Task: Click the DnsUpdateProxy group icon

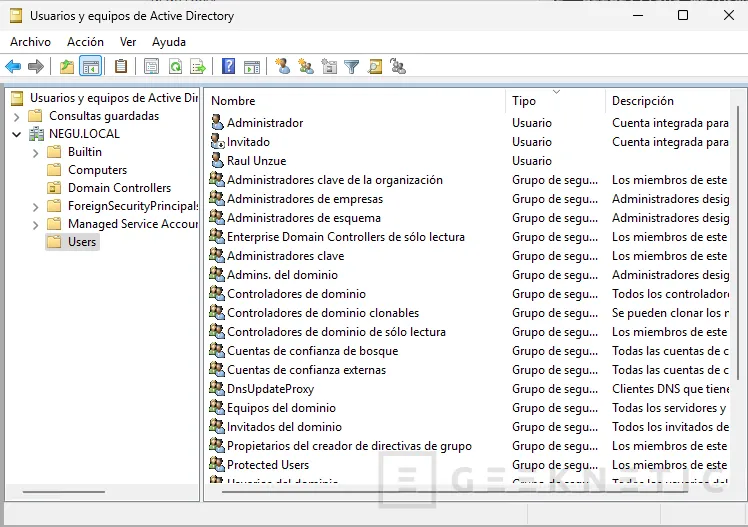Action: tap(217, 389)
